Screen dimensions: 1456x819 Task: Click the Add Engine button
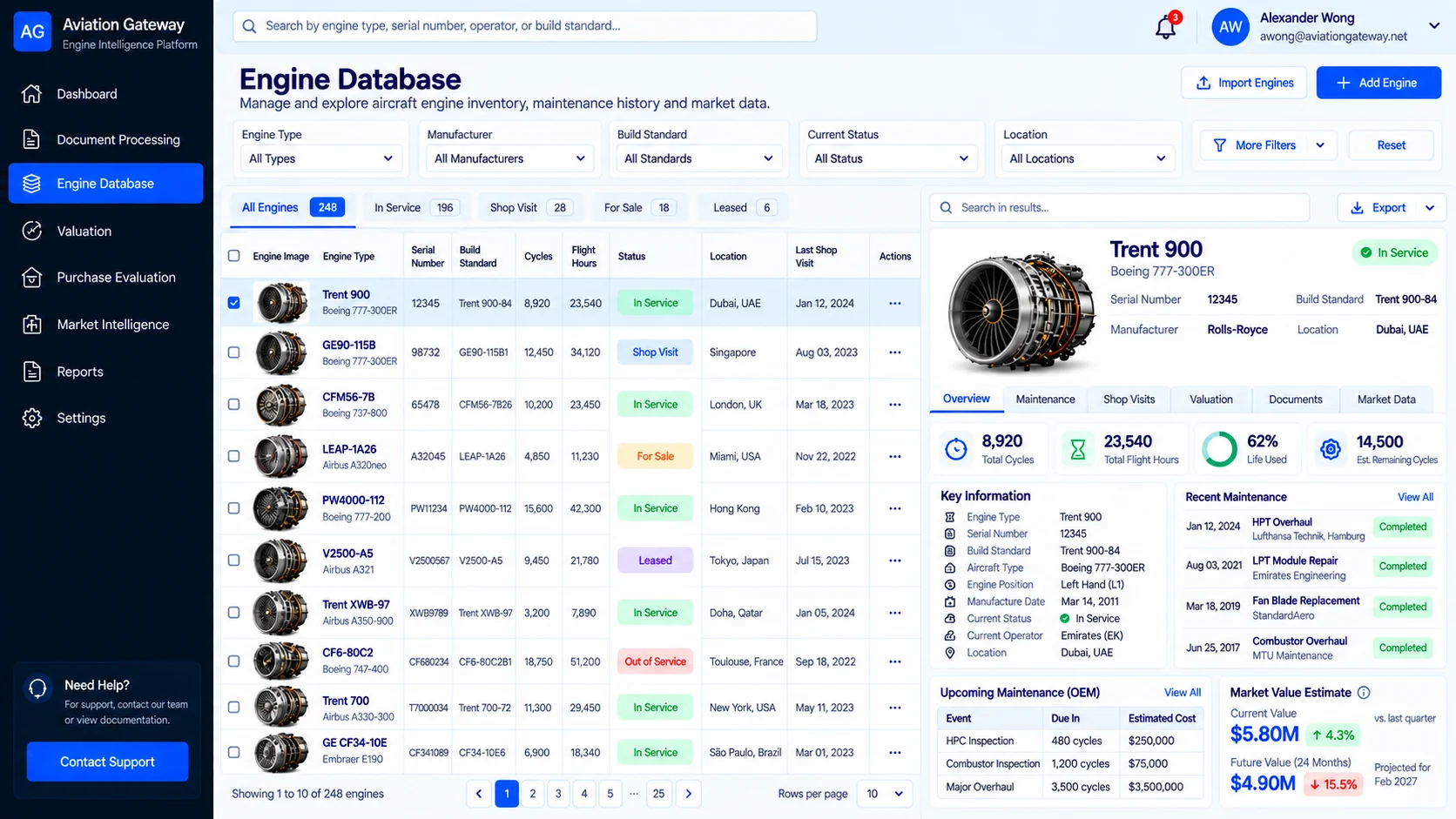1378,83
